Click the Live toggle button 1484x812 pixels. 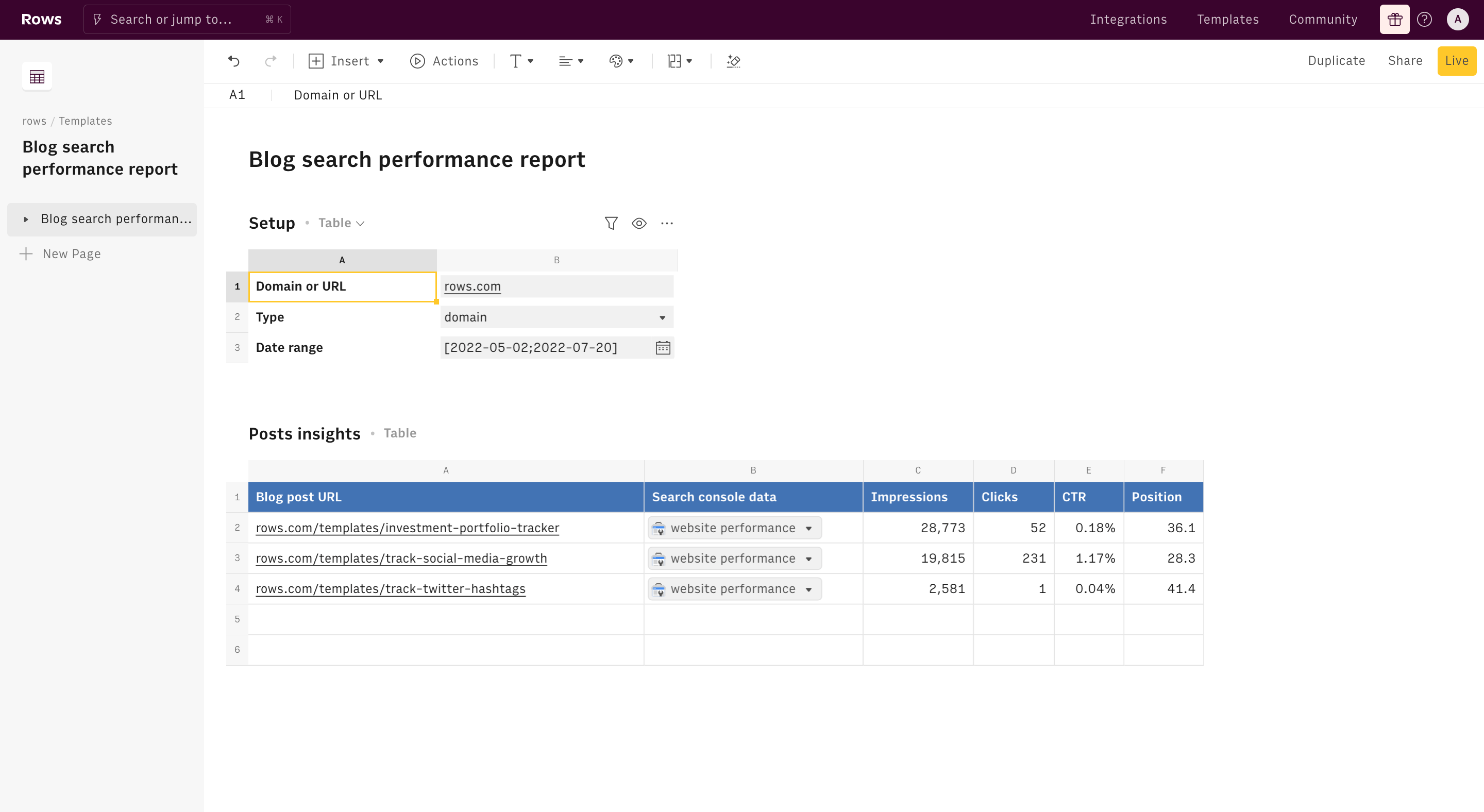pos(1456,61)
